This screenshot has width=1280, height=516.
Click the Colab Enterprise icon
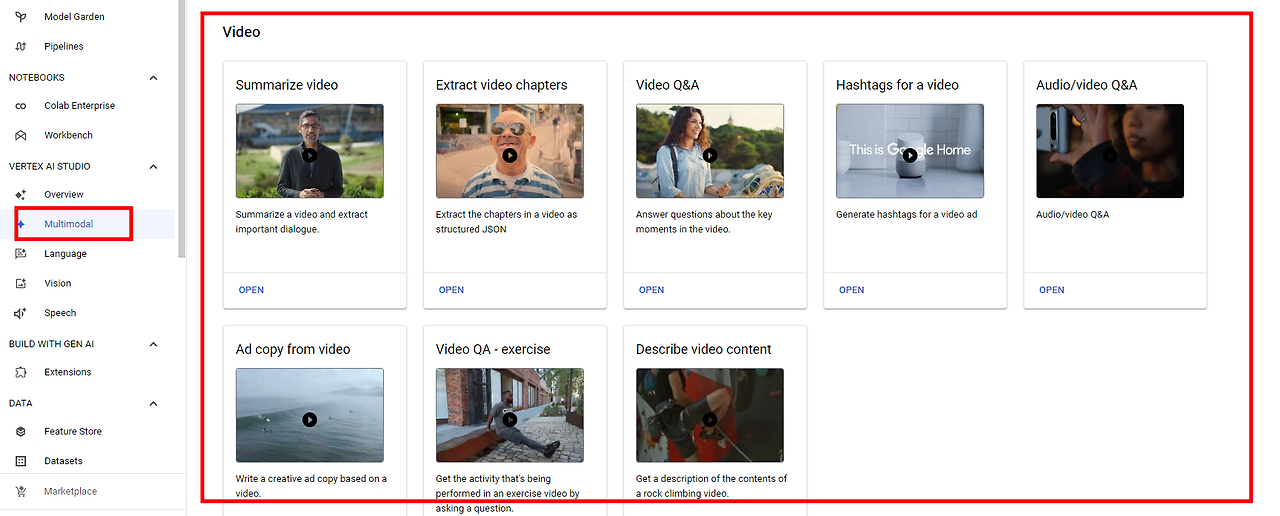tap(21, 106)
